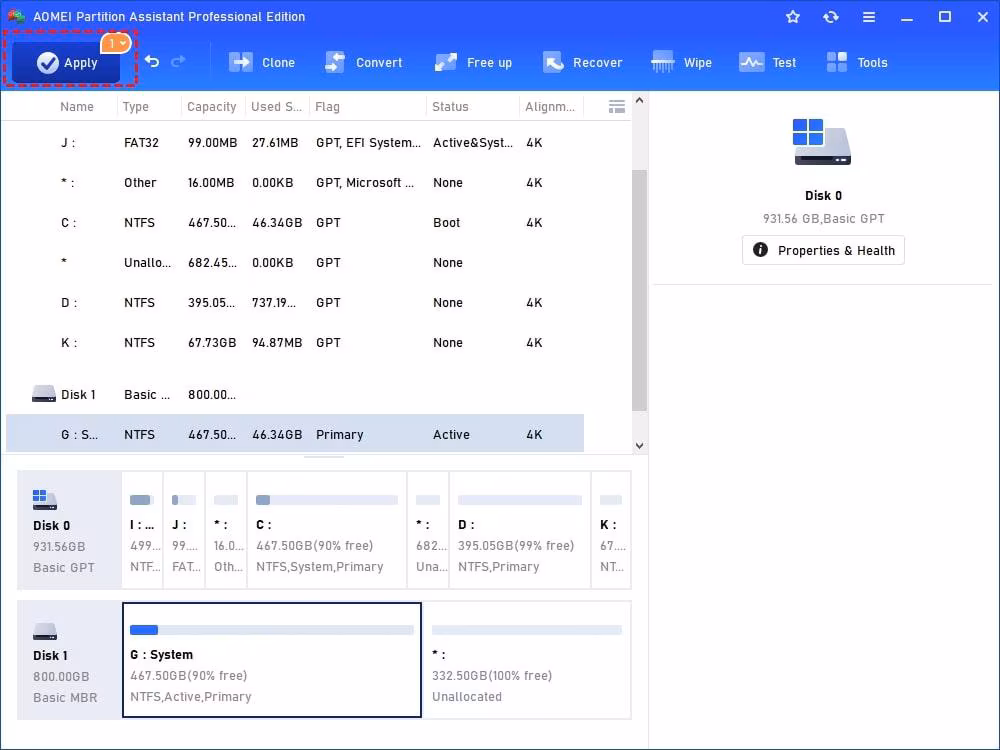
Task: Select Disk 1 in the disk map
Action: [69, 660]
